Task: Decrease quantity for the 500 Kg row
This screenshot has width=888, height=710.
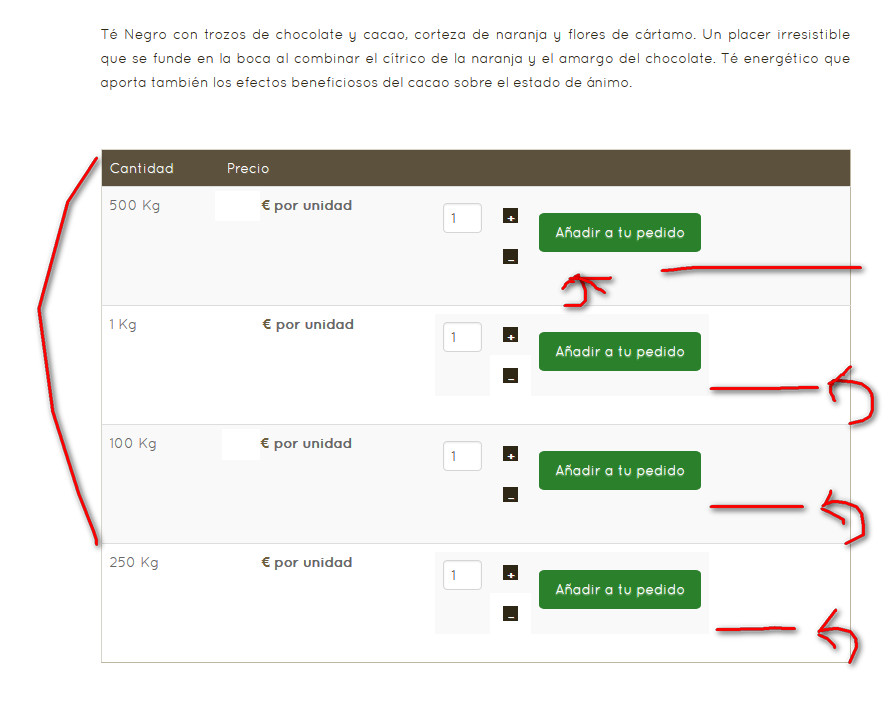Action: (x=510, y=257)
